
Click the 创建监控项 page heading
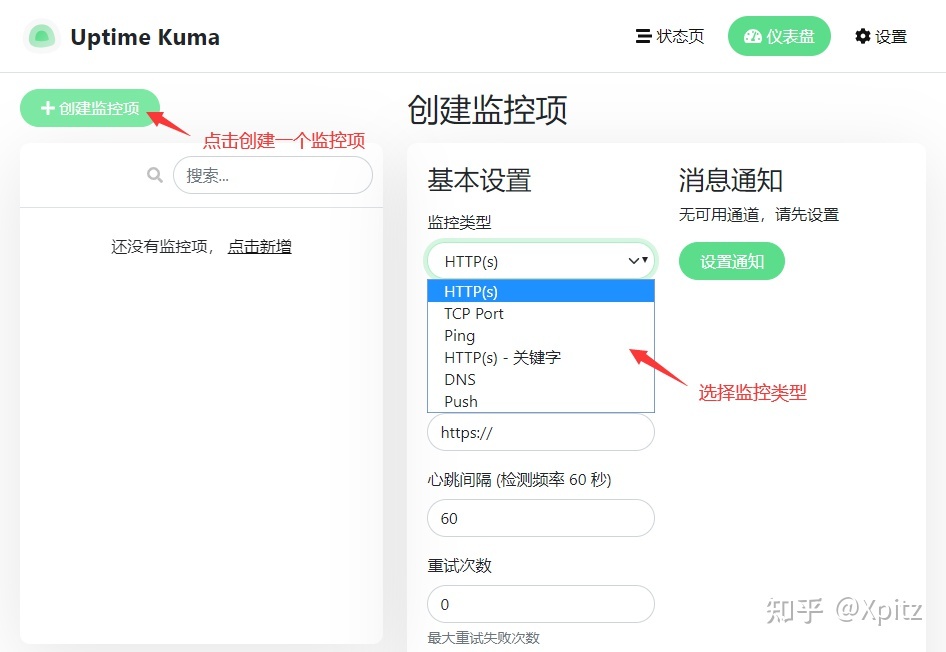pos(487,110)
